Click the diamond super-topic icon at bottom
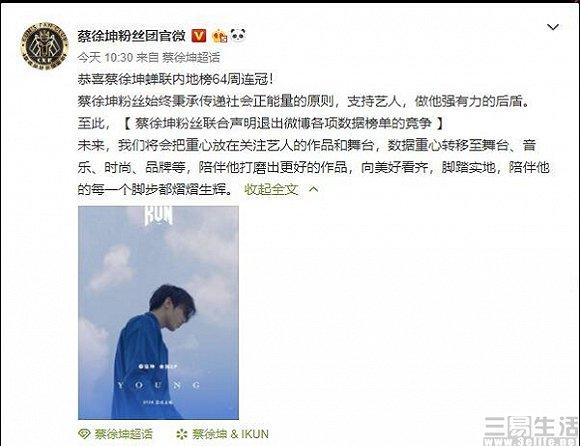The width and height of the screenshot is (580, 446). point(84,434)
